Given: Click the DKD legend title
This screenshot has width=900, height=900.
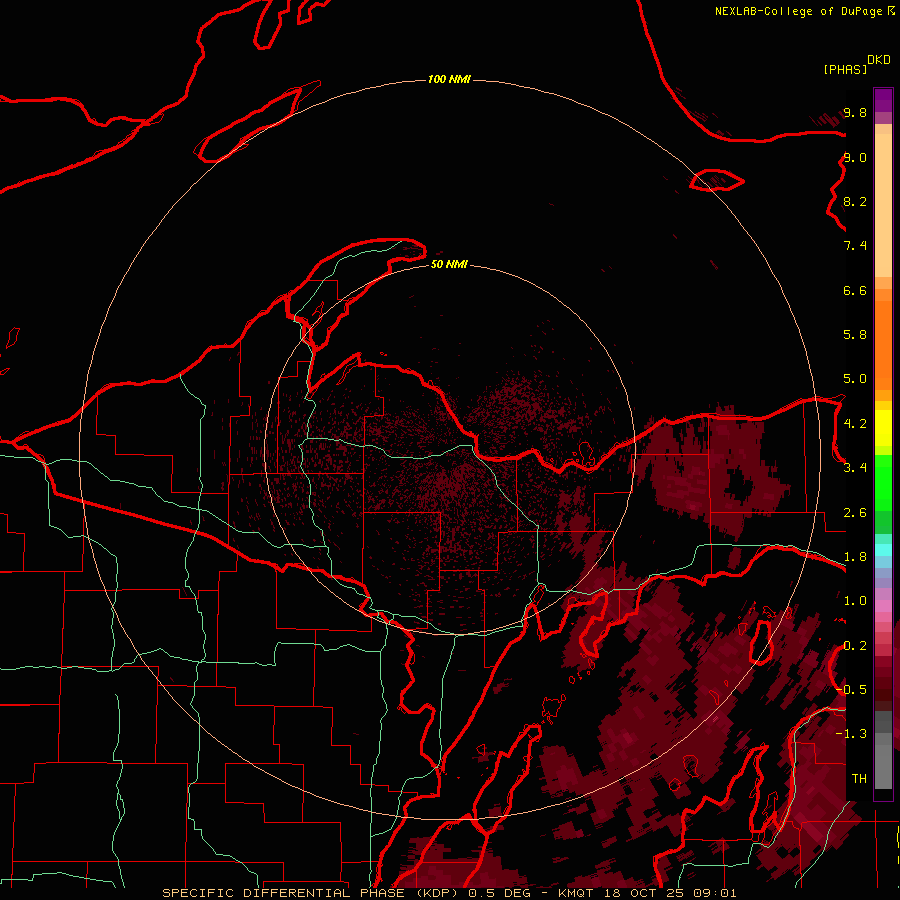Looking at the screenshot, I should tap(879, 60).
